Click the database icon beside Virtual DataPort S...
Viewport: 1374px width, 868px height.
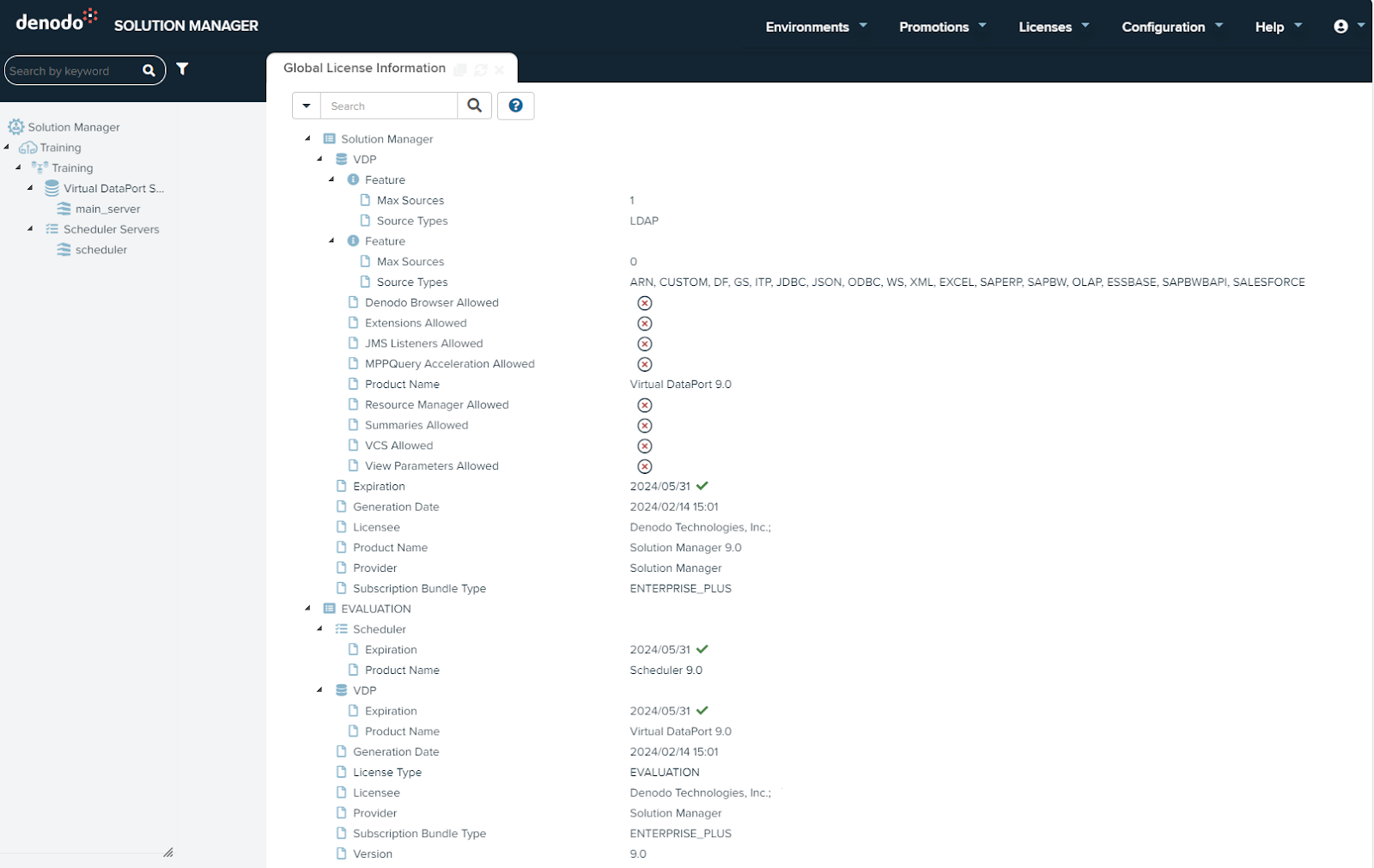click(52, 188)
